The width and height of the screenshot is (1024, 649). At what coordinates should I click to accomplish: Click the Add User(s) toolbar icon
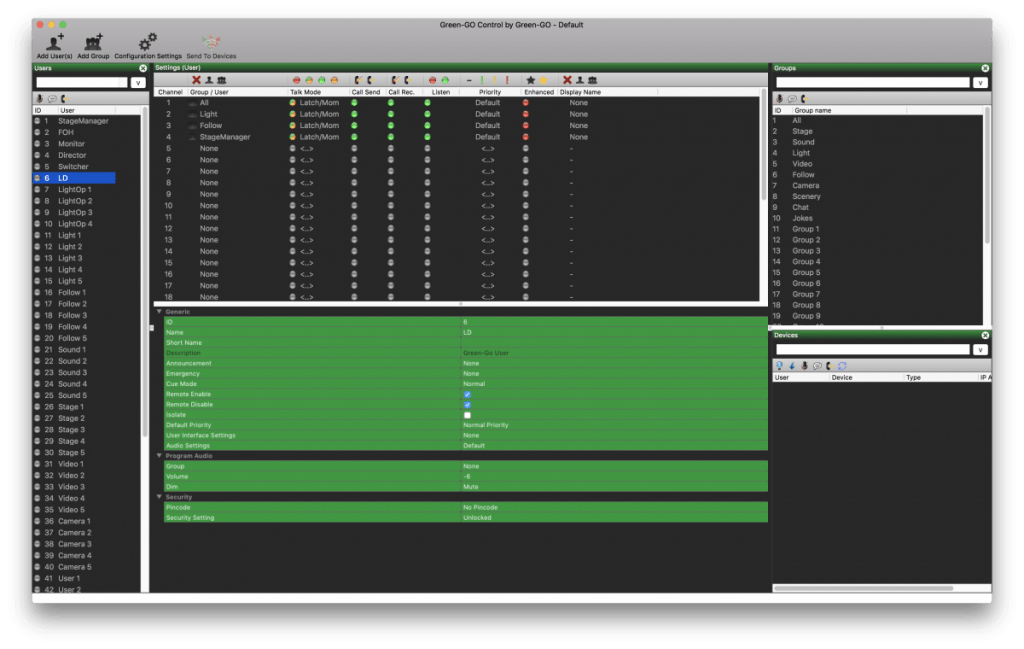click(54, 43)
